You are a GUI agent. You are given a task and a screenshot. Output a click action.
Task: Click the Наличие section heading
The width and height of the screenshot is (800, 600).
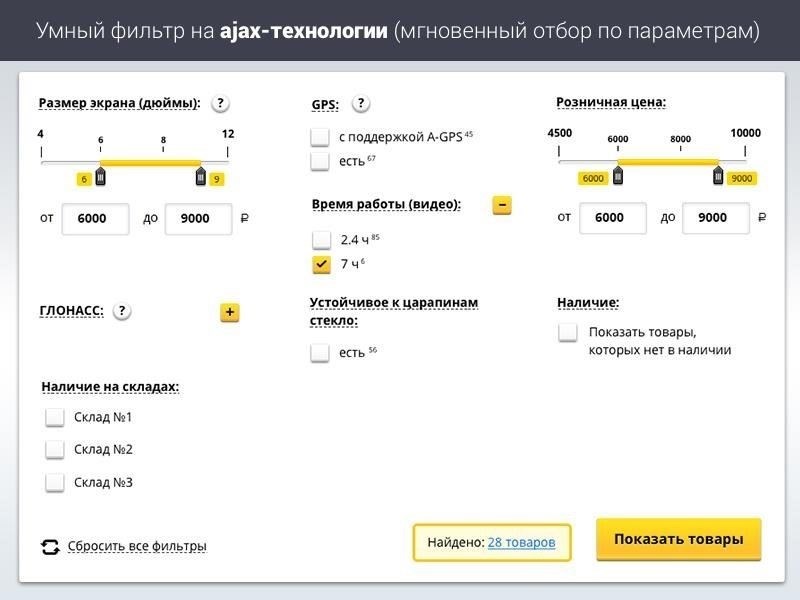click(588, 303)
